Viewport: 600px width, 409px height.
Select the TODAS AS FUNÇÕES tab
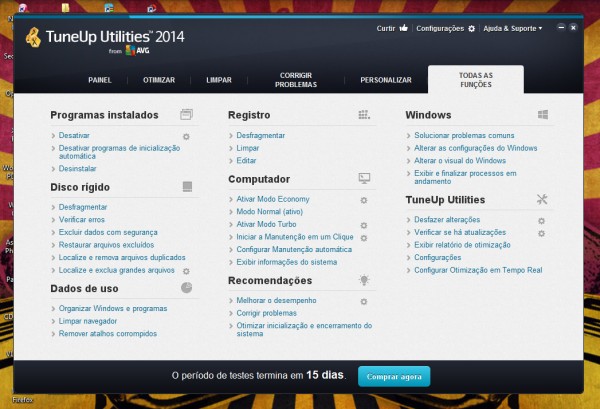pos(476,80)
